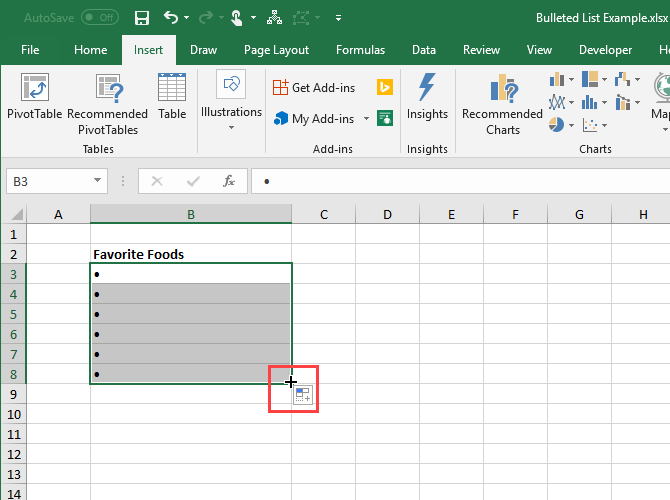Insert a PivotTable
The image size is (670, 500).
[35, 101]
